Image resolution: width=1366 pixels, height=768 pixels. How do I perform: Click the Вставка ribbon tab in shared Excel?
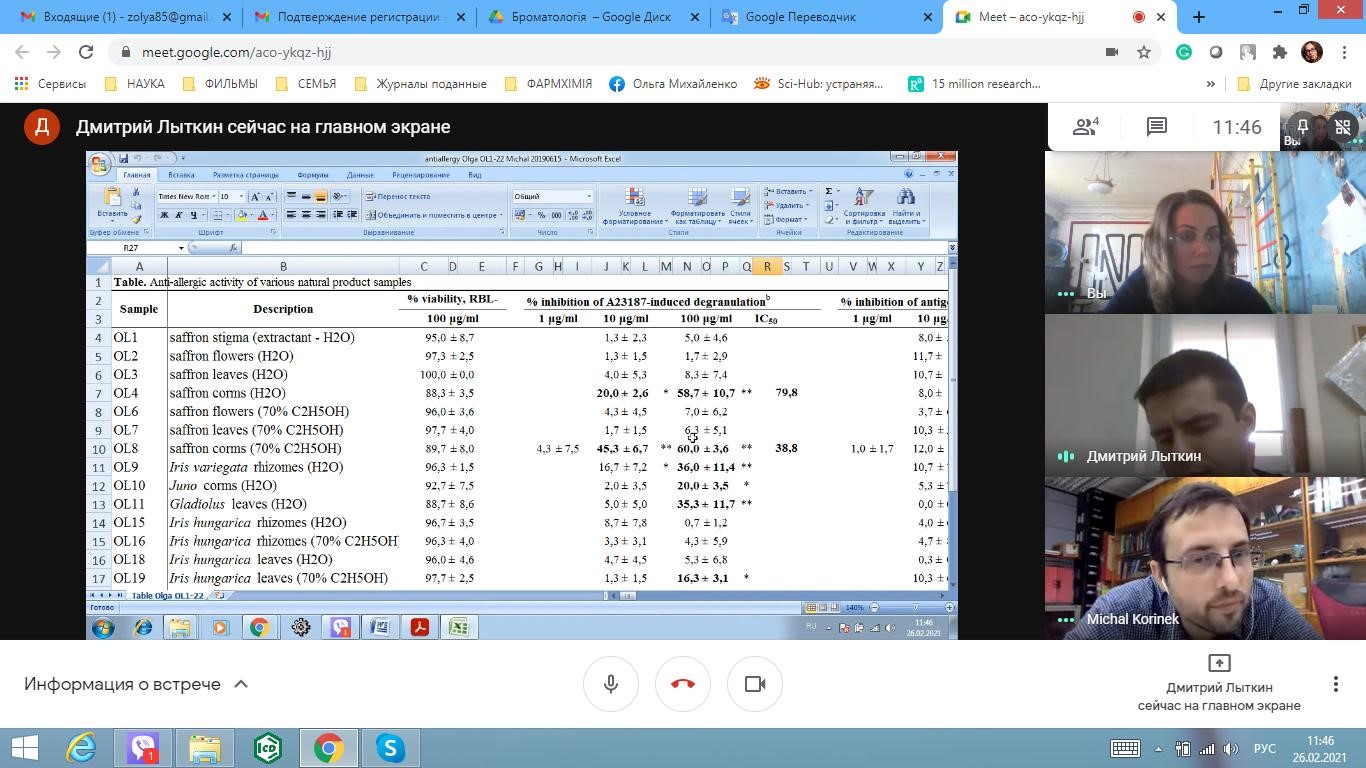tap(181, 175)
